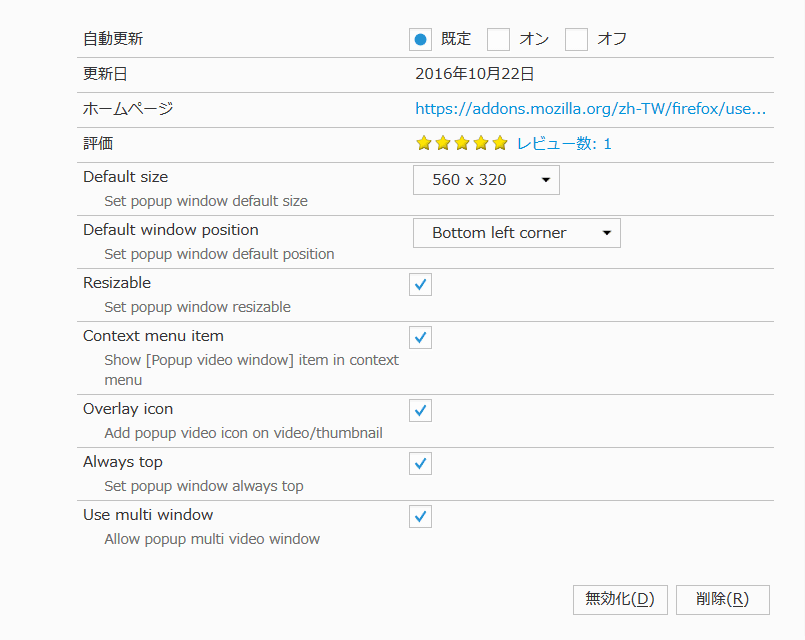Select the オフ auto-update radio button
This screenshot has width=805, height=640.
point(576,40)
